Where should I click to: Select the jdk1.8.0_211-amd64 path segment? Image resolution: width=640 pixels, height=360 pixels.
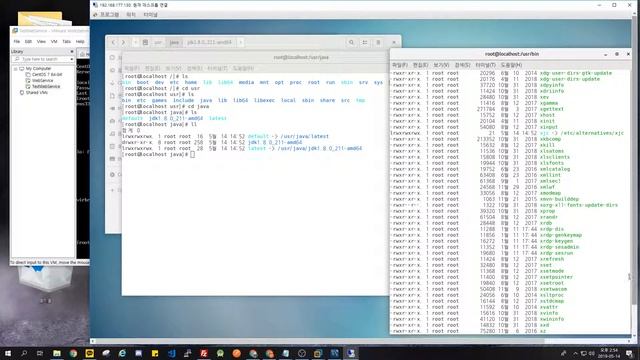209,42
